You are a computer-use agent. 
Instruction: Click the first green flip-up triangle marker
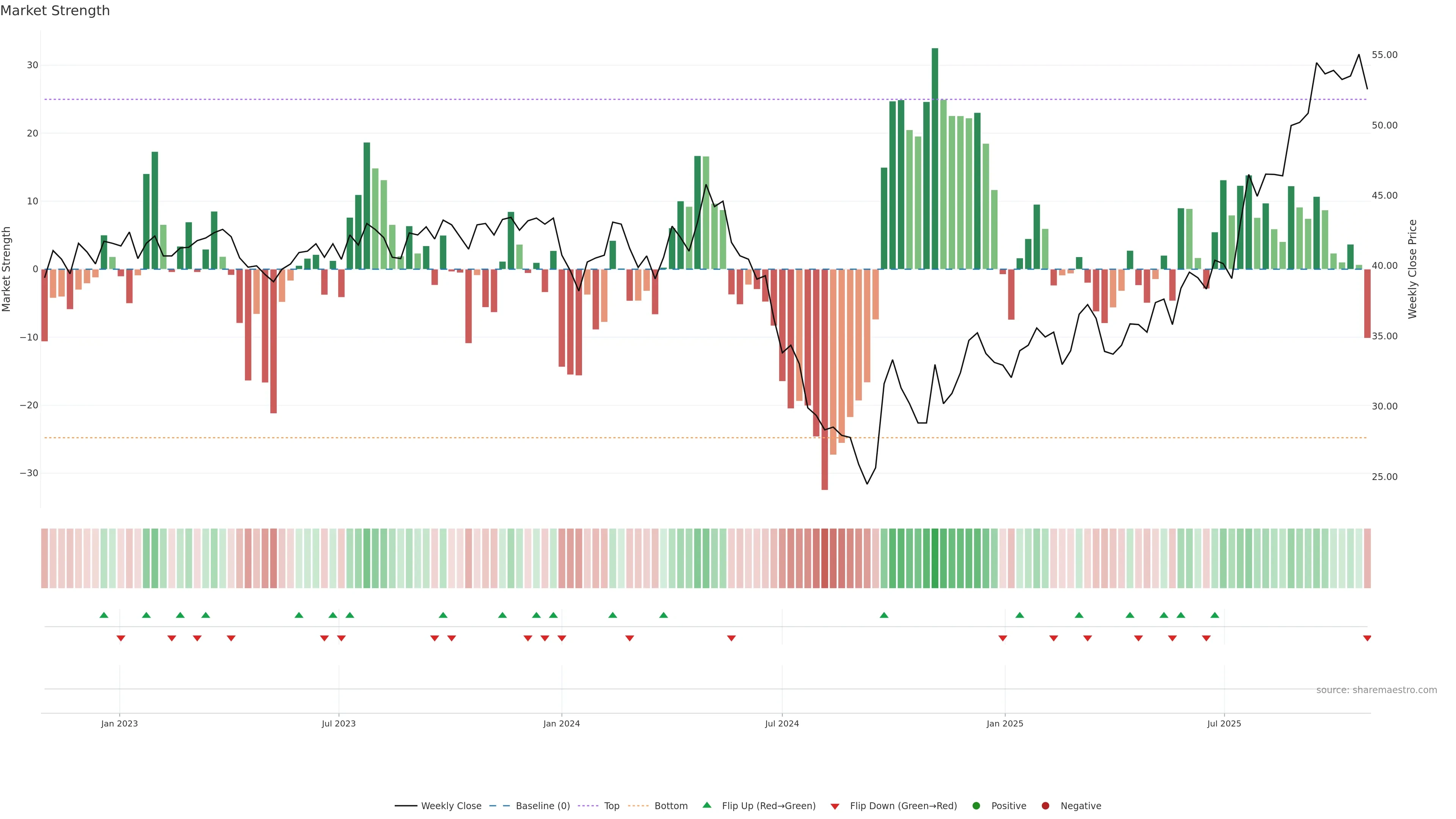[x=104, y=615]
